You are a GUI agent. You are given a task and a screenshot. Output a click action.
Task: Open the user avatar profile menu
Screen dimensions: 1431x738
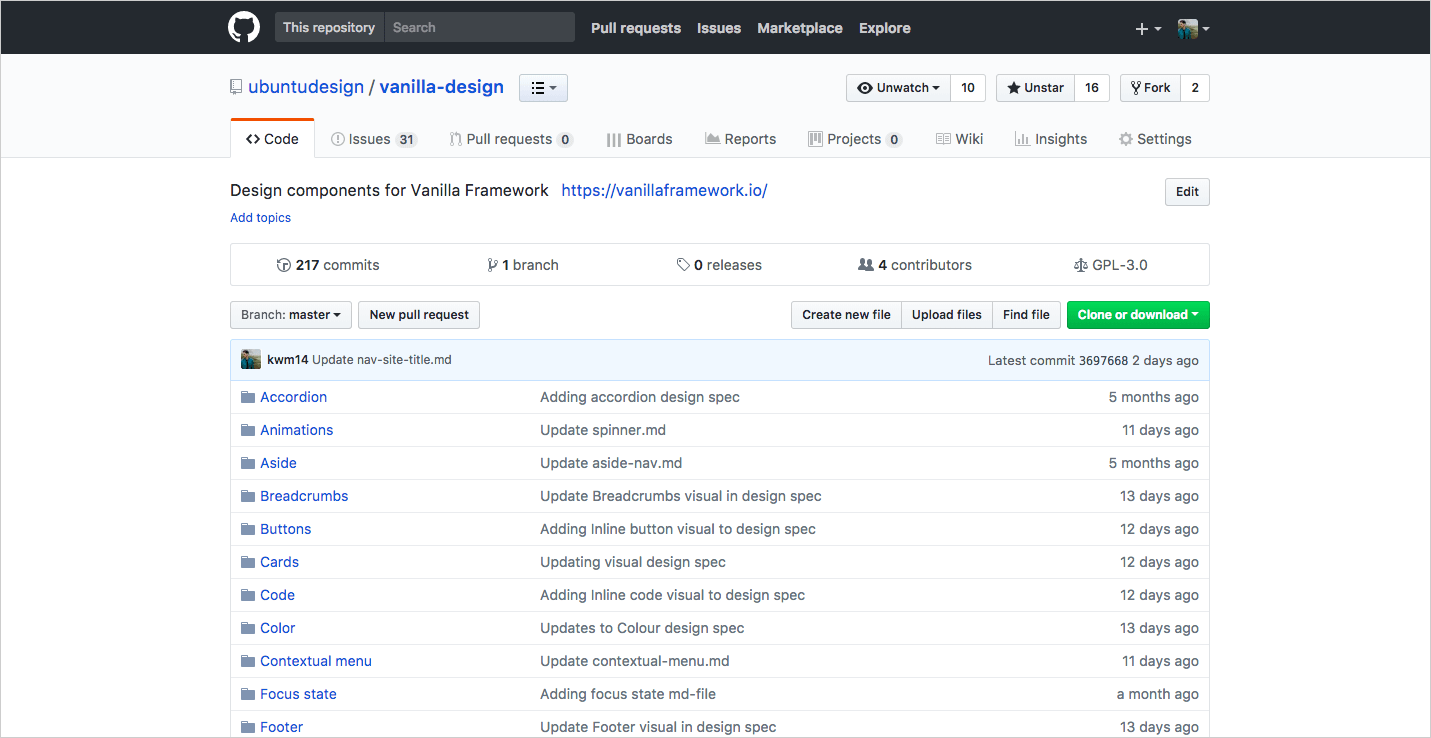[x=1193, y=29]
